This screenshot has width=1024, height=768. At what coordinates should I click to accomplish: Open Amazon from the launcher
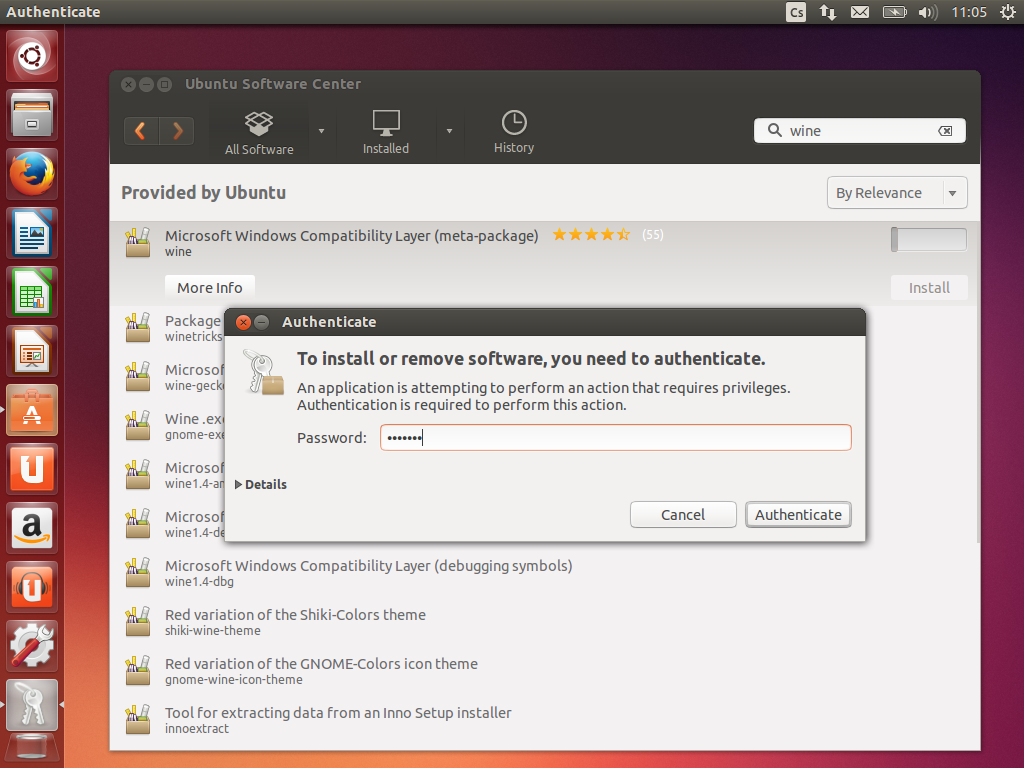click(x=33, y=527)
